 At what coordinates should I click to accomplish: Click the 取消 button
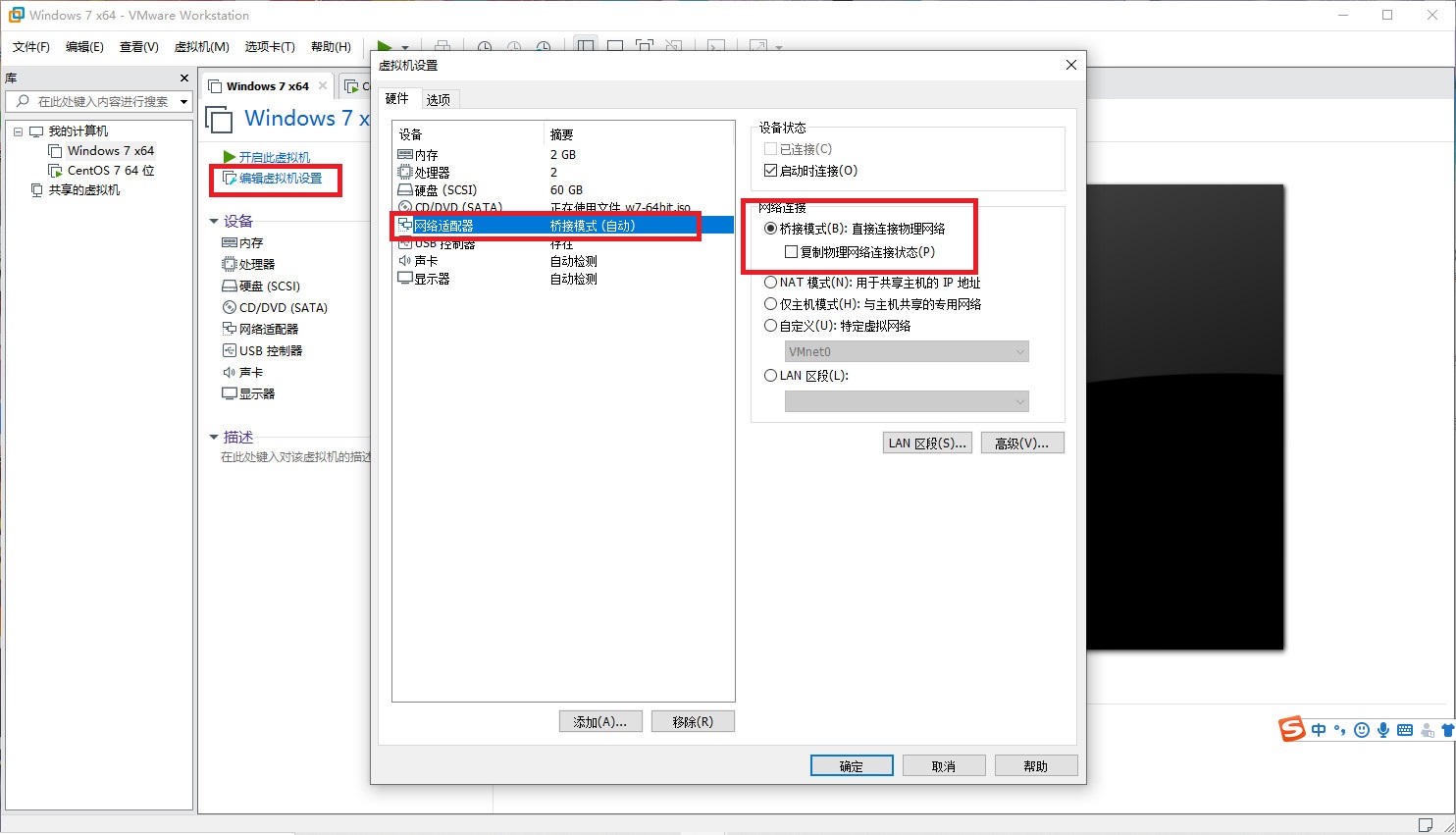944,766
